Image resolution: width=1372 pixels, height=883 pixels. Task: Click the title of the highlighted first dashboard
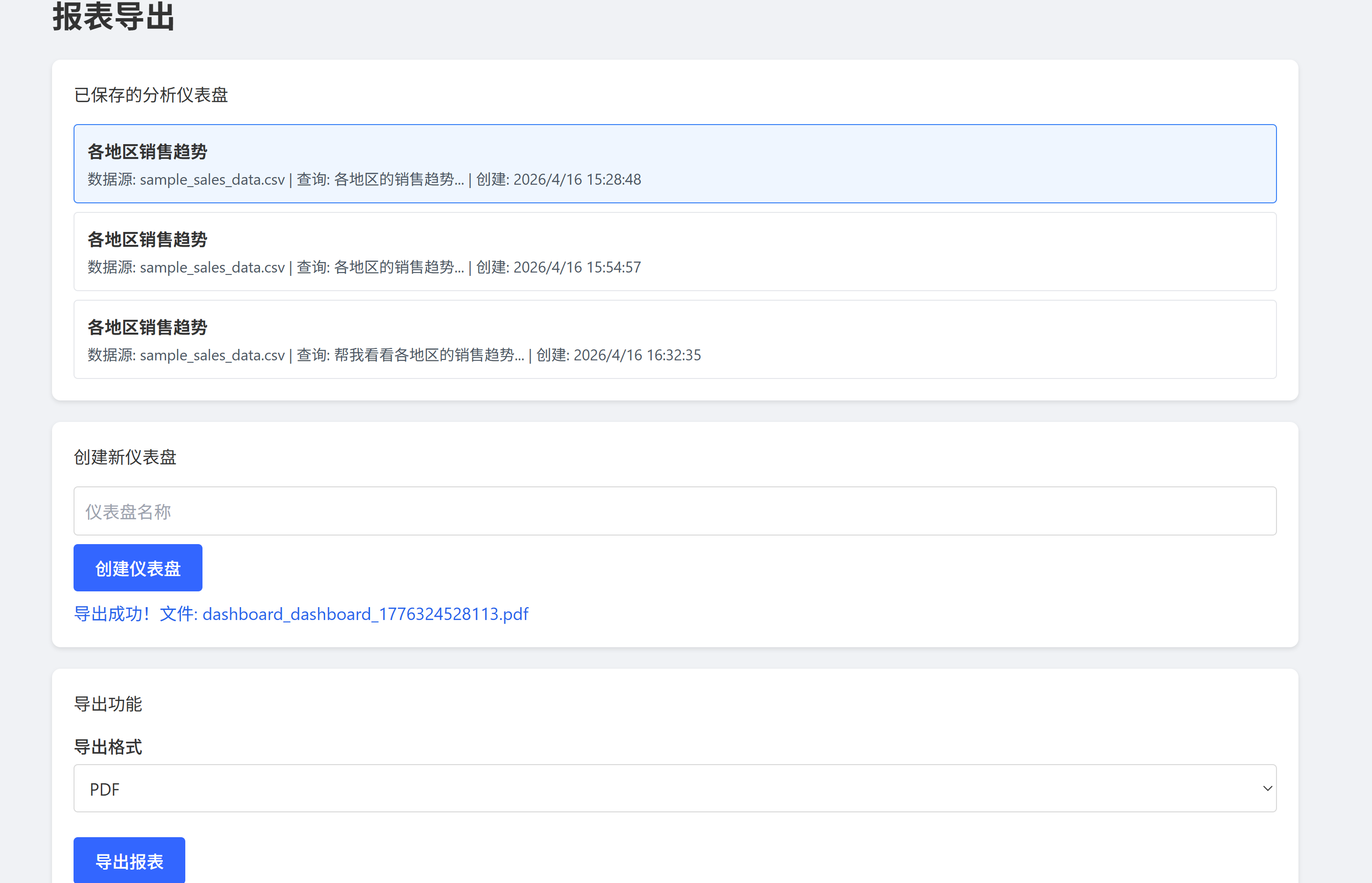[x=148, y=151]
